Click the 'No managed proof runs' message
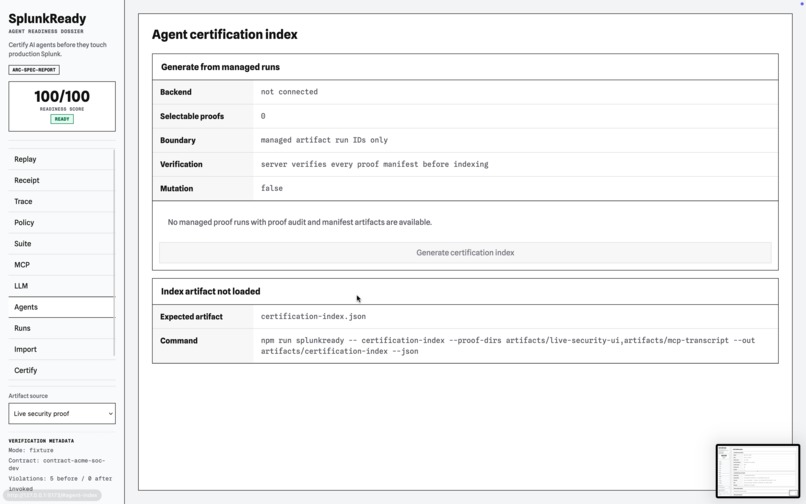The width and height of the screenshot is (806, 504). click(300, 222)
